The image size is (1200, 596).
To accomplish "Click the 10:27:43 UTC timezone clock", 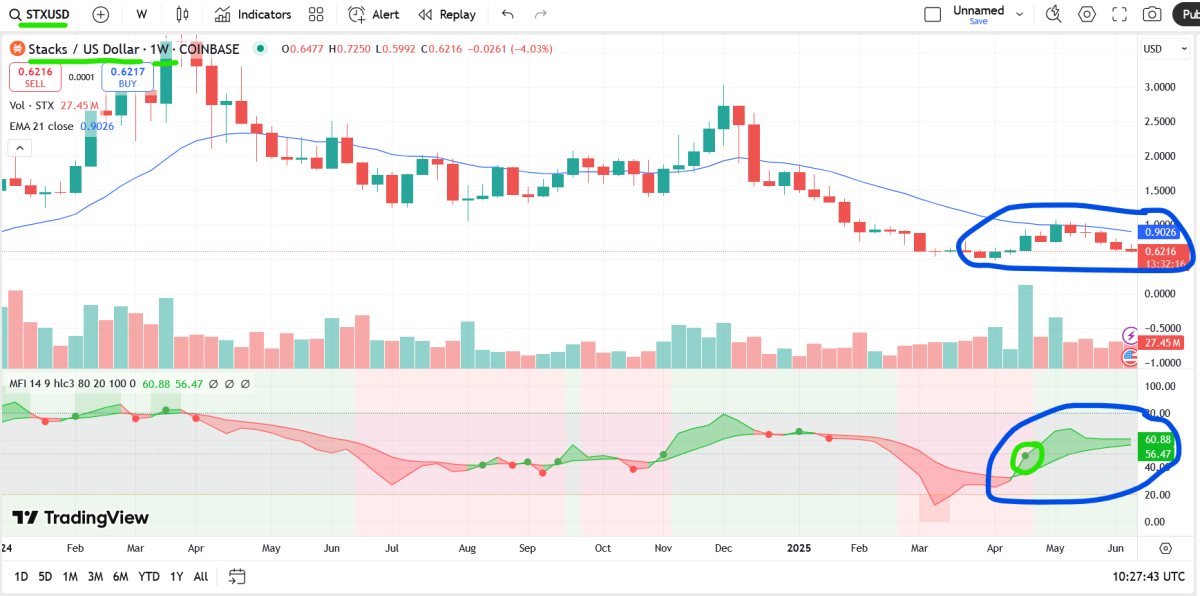I will point(1149,576).
